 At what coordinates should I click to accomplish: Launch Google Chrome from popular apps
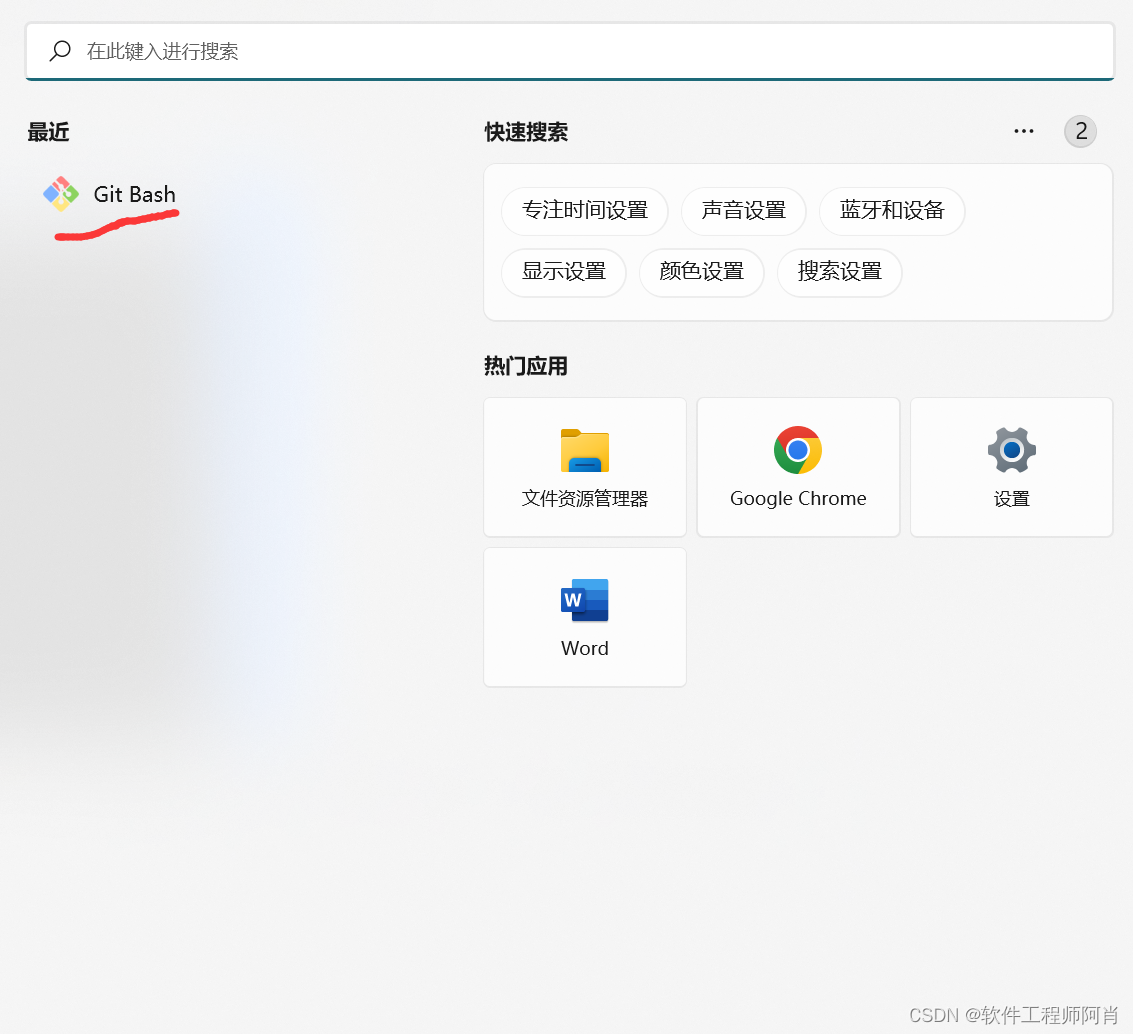pyautogui.click(x=797, y=467)
